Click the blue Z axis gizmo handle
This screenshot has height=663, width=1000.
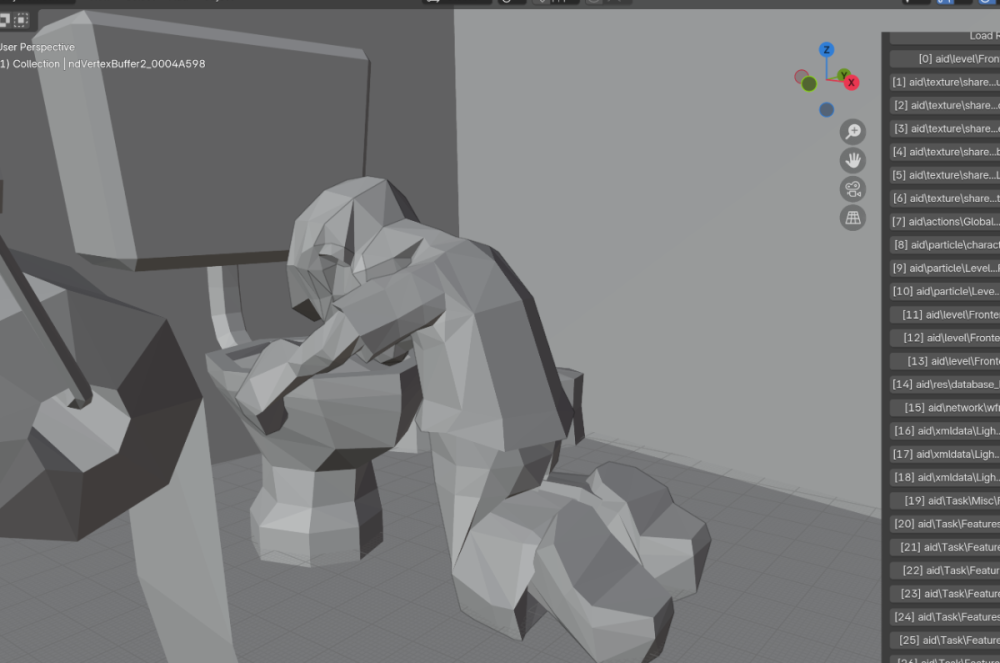826,50
